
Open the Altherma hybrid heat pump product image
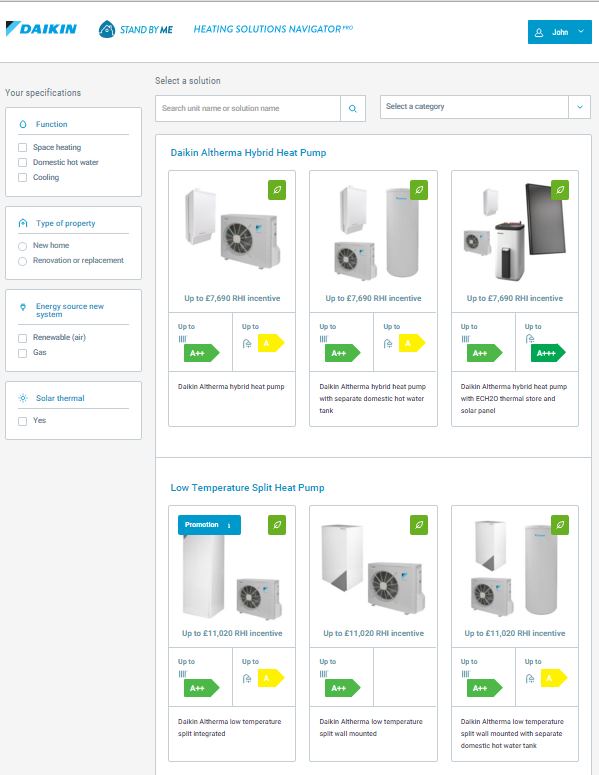(x=232, y=230)
